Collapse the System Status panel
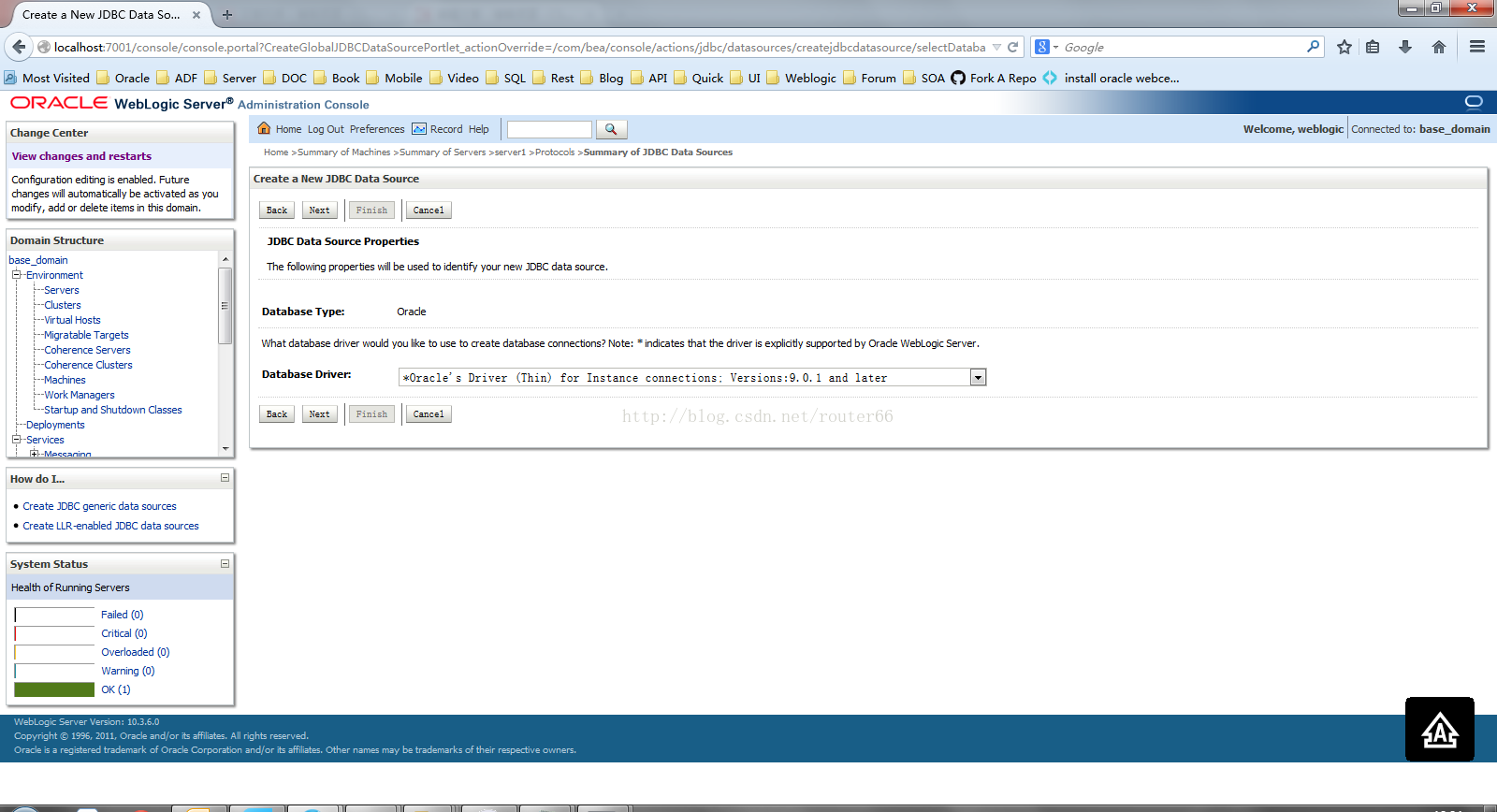Screen dimensions: 1497x812 click(225, 563)
